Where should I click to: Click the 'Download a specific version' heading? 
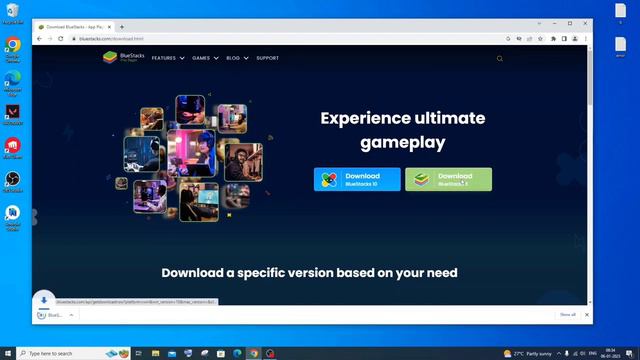click(309, 273)
